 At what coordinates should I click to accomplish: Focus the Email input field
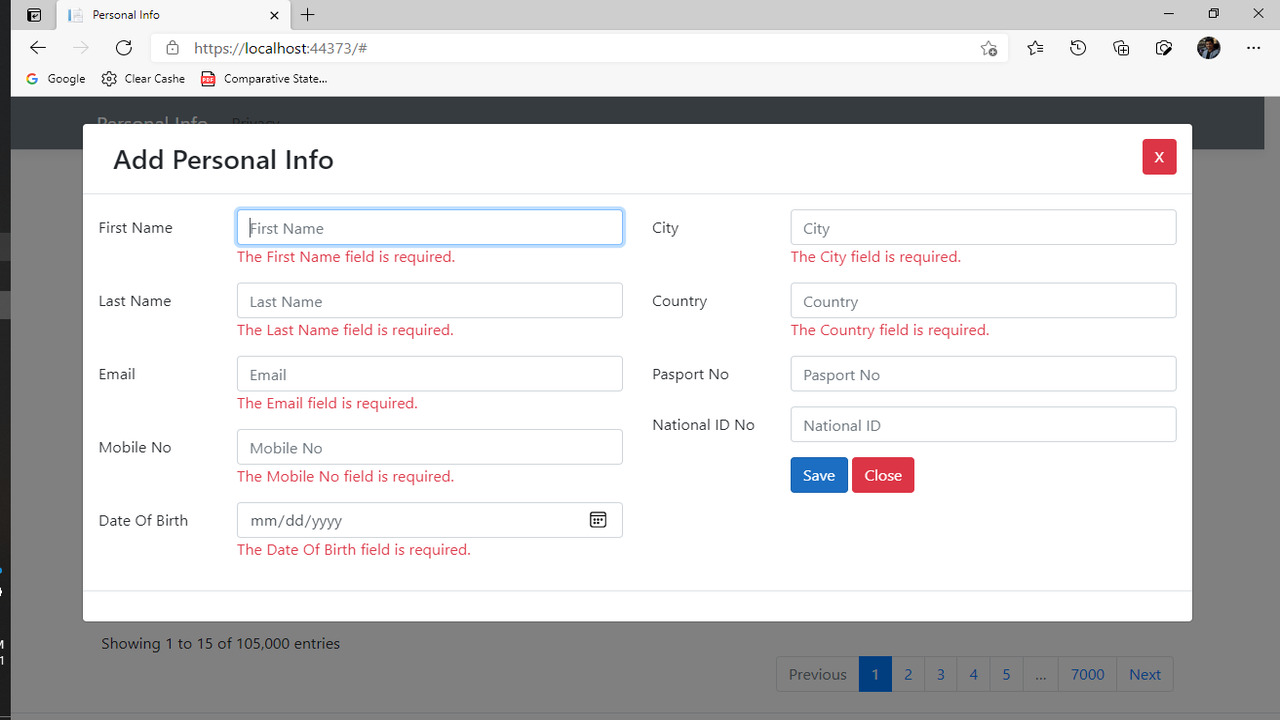pos(429,374)
